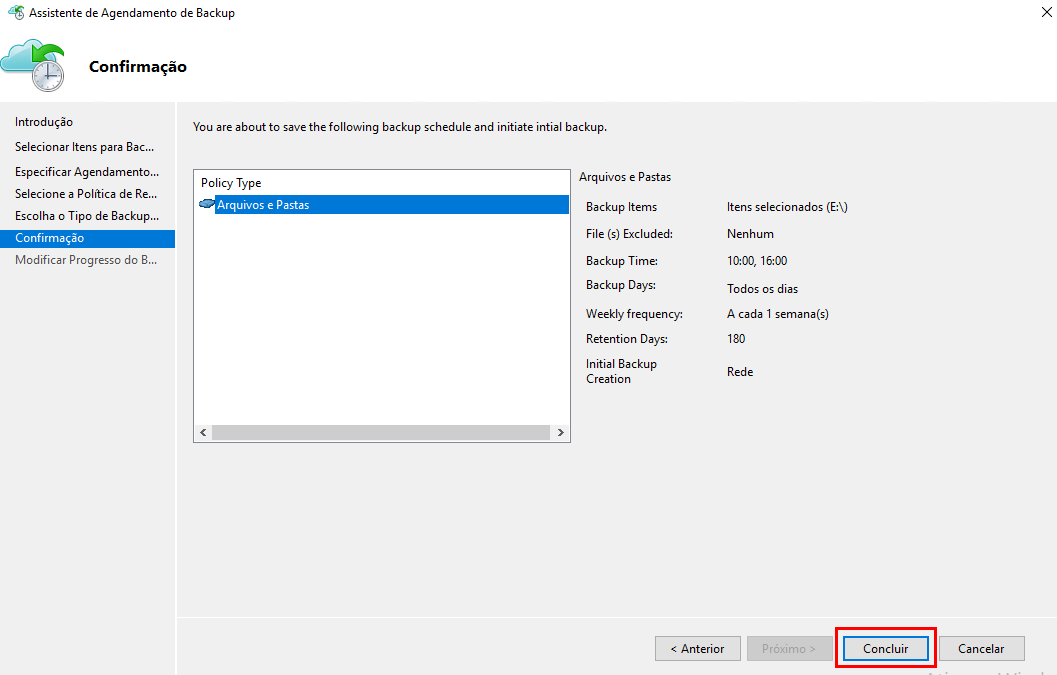Click the Backup Days label
This screenshot has height=675, width=1057.
pos(621,285)
